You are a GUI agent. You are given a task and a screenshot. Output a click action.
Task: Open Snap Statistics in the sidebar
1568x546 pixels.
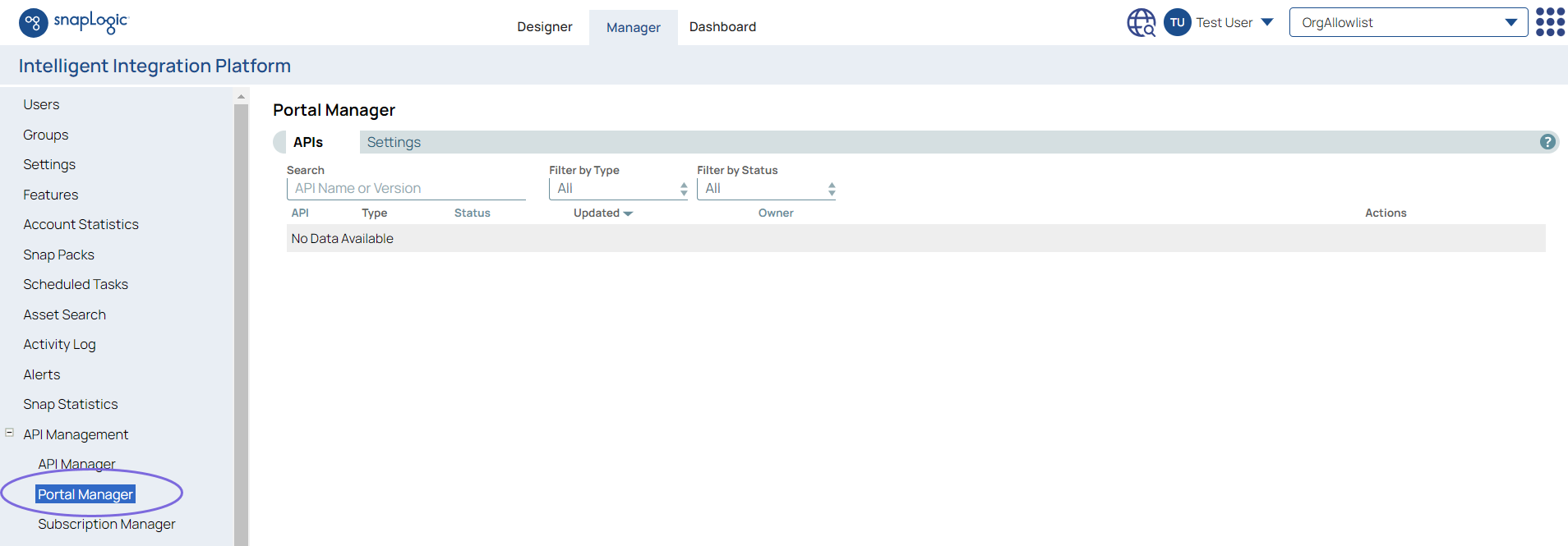(71, 404)
